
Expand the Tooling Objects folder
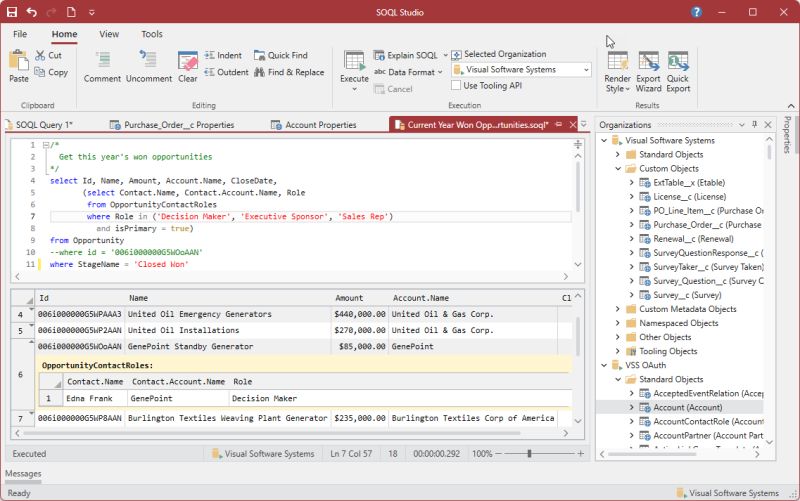(618, 351)
